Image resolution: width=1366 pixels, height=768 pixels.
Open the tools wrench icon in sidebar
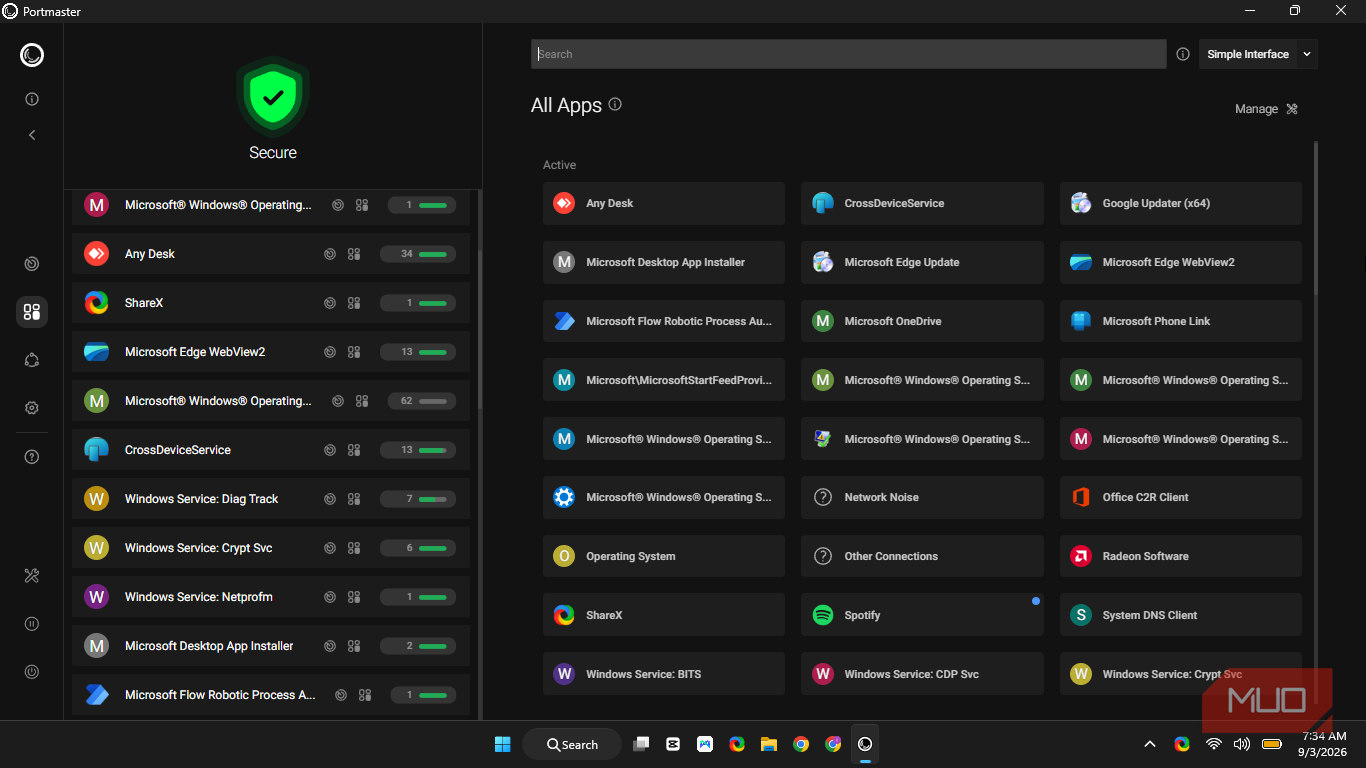coord(32,575)
